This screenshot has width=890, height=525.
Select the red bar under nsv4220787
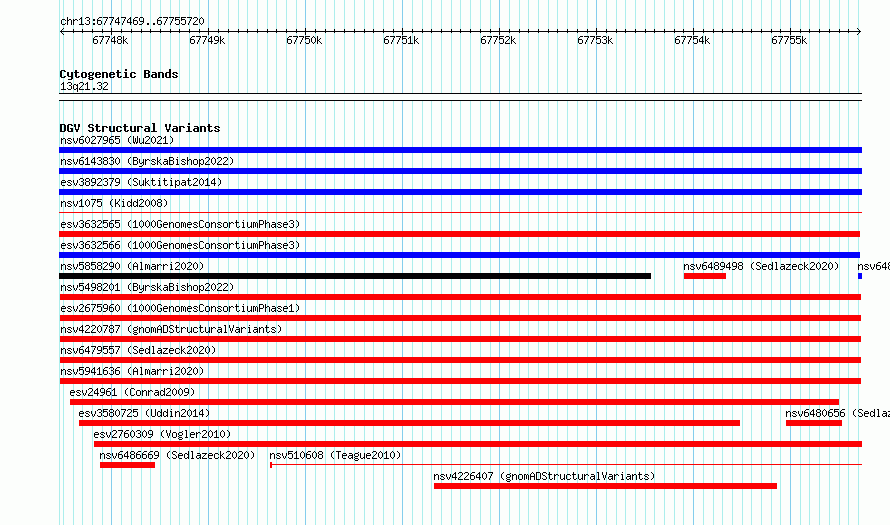coord(460,339)
